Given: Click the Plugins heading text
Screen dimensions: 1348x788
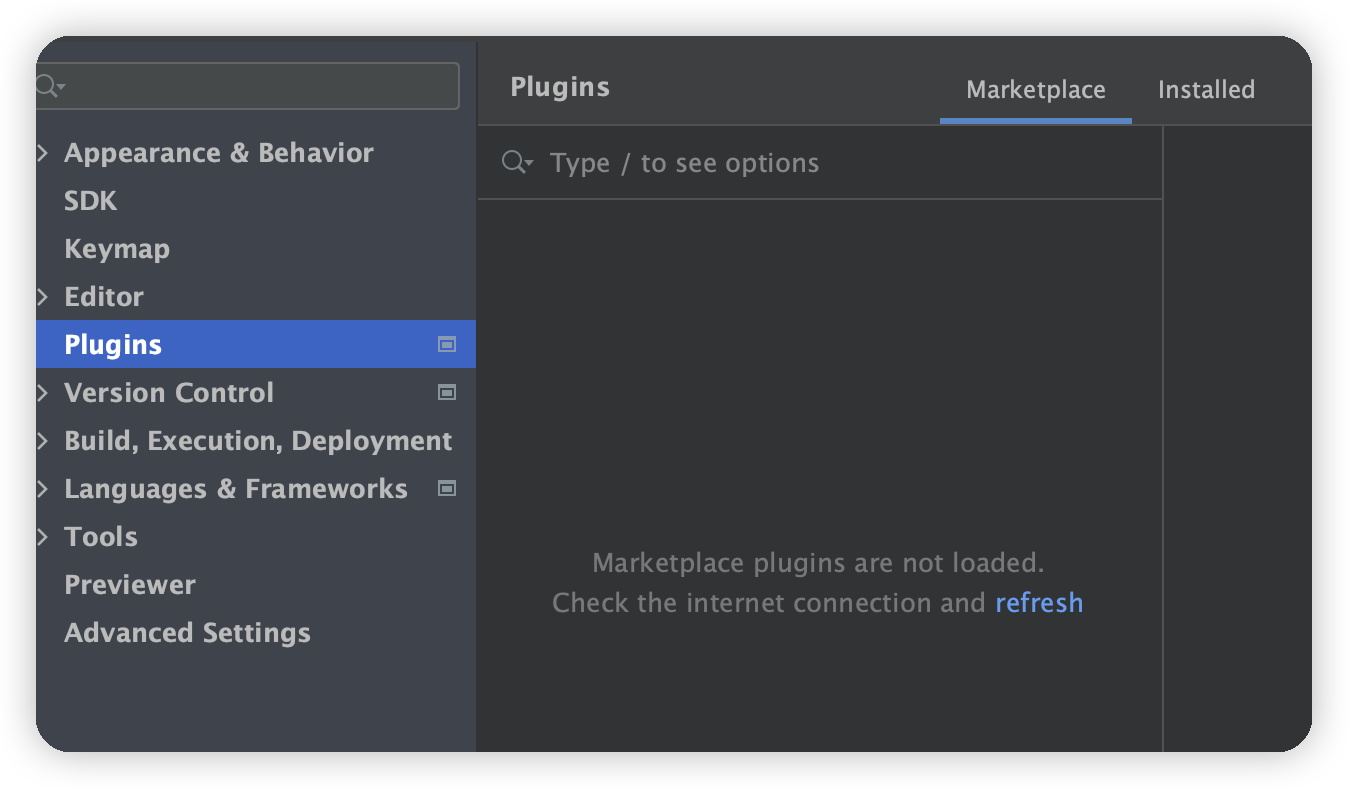Looking at the screenshot, I should (x=560, y=87).
